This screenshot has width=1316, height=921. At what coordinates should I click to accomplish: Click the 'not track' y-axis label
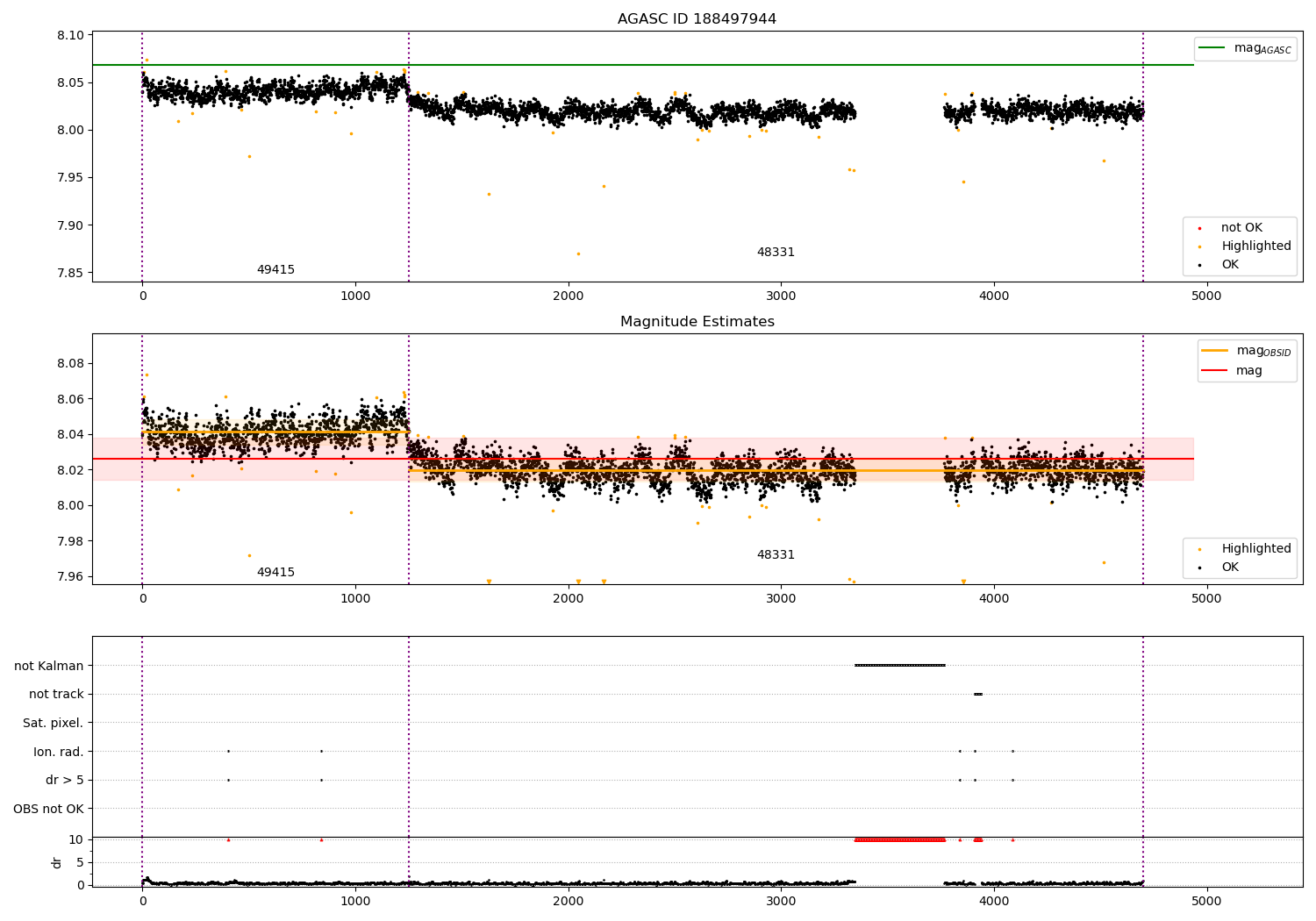point(56,695)
